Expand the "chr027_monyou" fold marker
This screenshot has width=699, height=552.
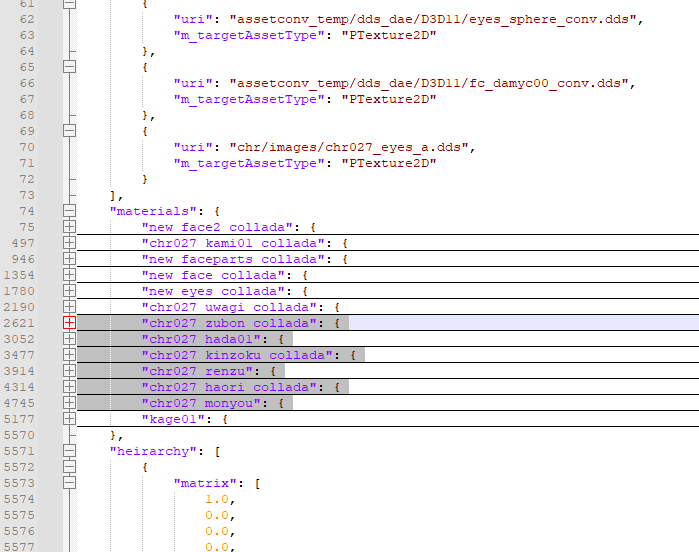click(69, 403)
